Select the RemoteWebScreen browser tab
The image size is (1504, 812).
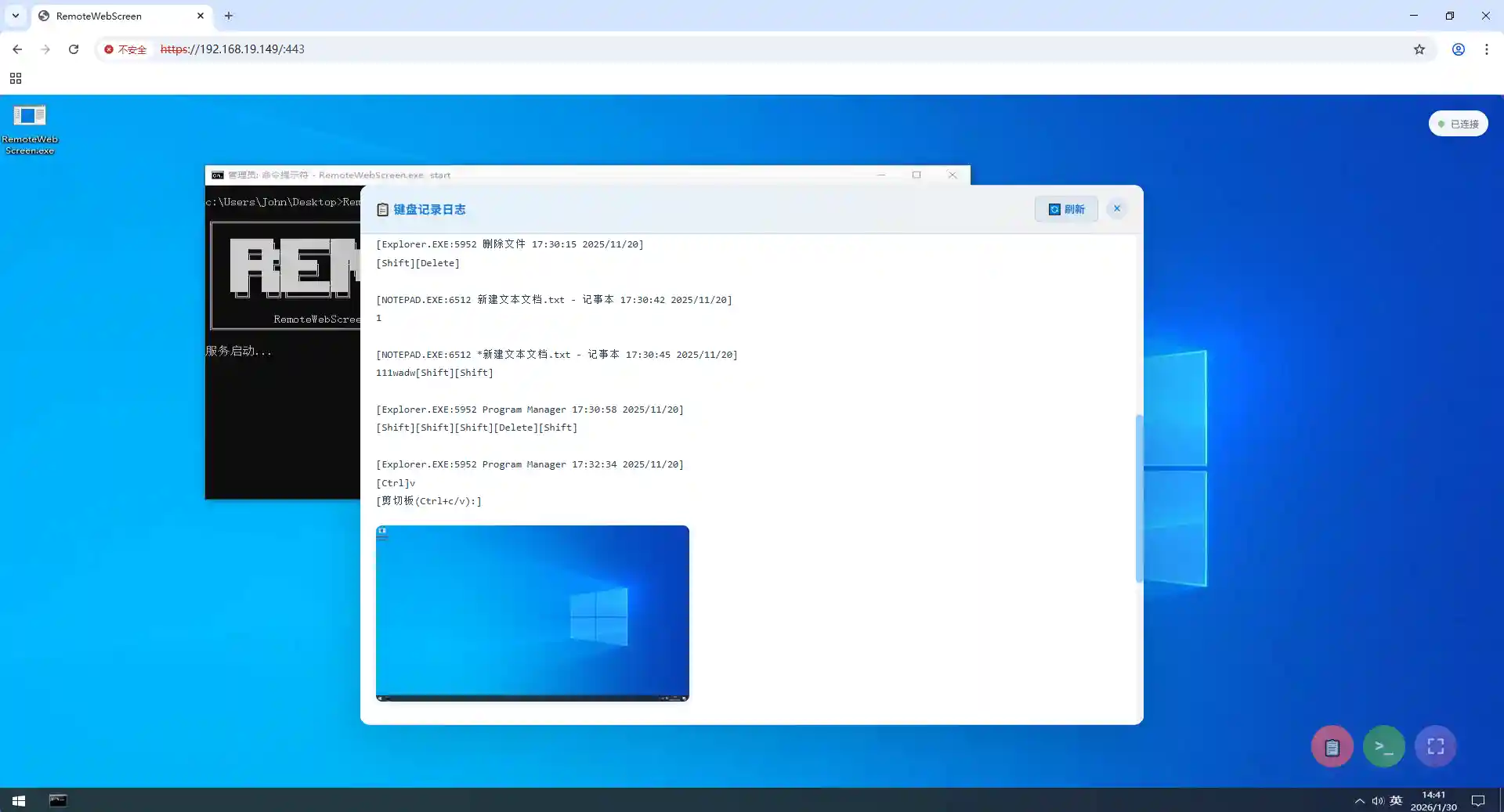click(x=117, y=16)
